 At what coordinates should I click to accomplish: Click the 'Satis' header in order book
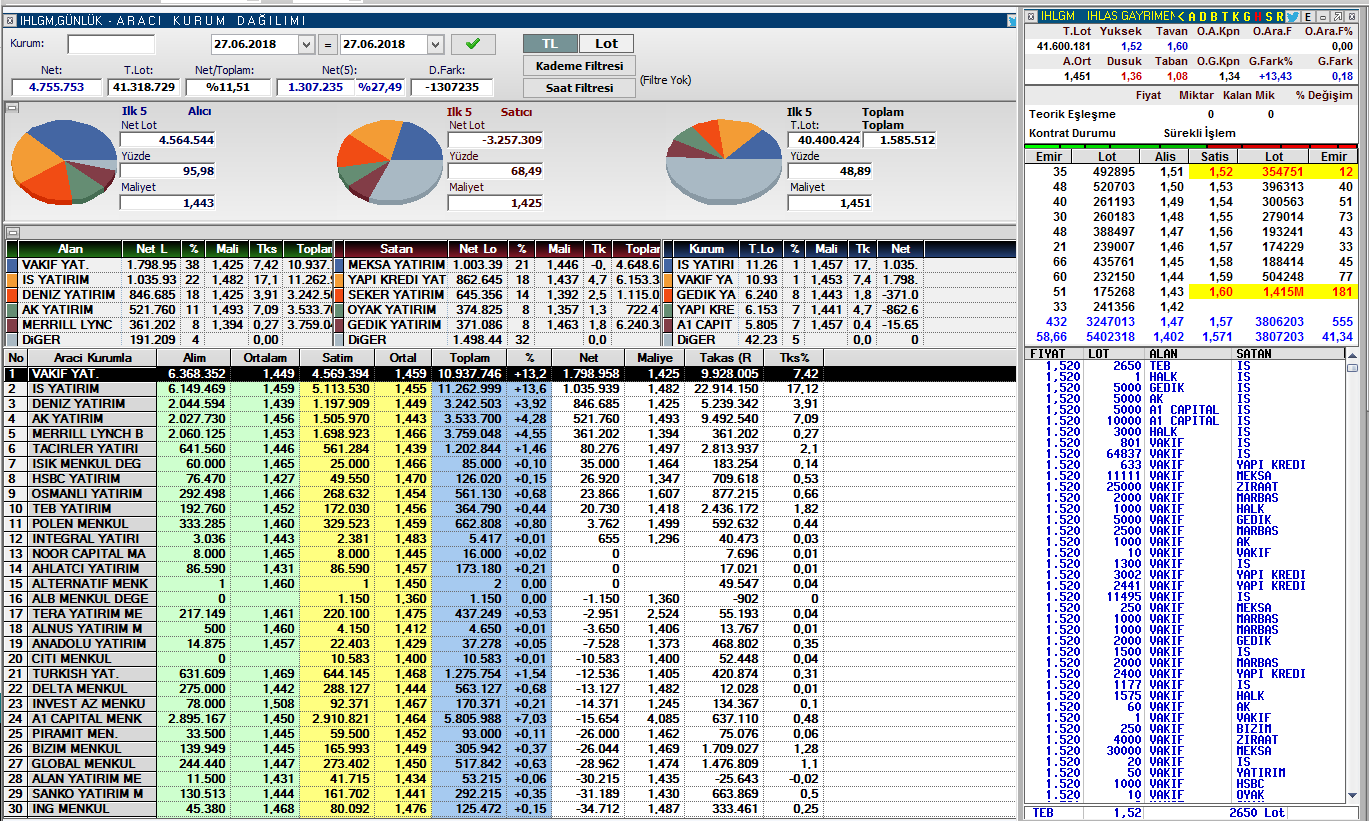[1213, 156]
